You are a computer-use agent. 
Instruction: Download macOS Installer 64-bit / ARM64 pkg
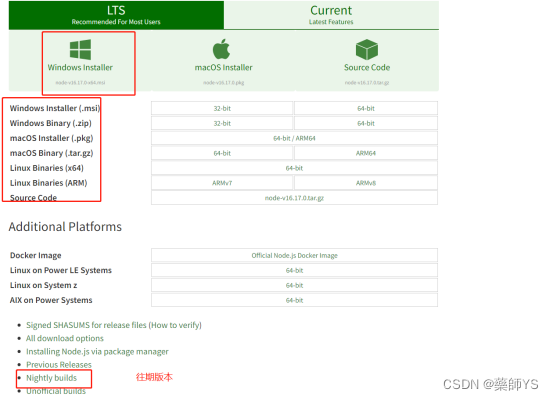(294, 138)
